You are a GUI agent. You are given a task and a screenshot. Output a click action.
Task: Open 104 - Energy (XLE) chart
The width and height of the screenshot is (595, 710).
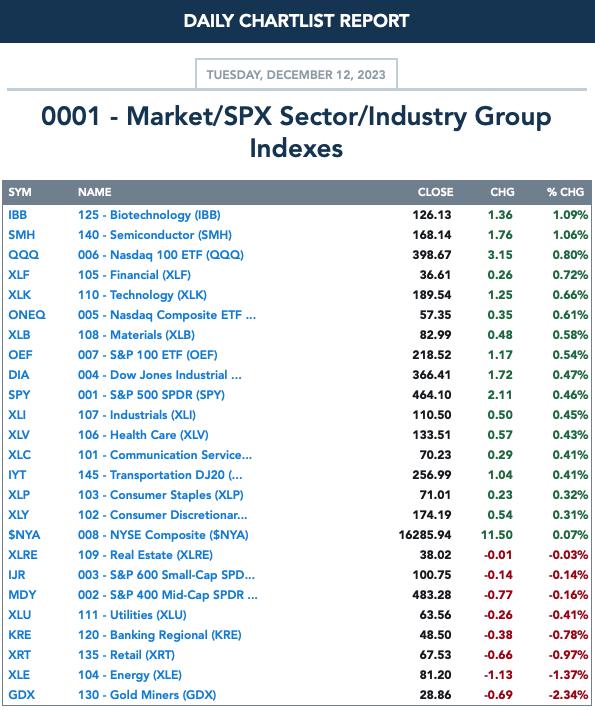tap(130, 675)
